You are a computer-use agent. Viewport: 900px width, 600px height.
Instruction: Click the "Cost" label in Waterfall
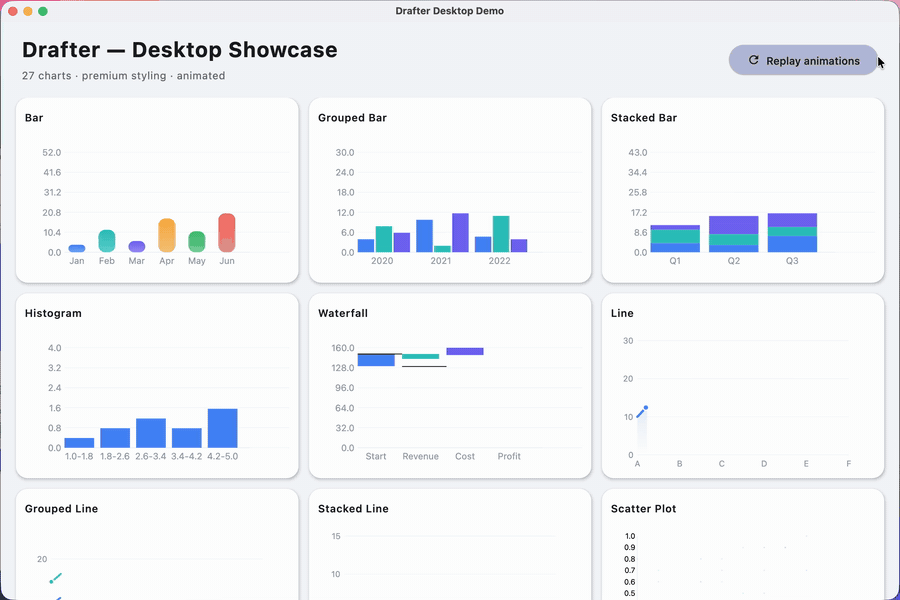[x=465, y=456]
